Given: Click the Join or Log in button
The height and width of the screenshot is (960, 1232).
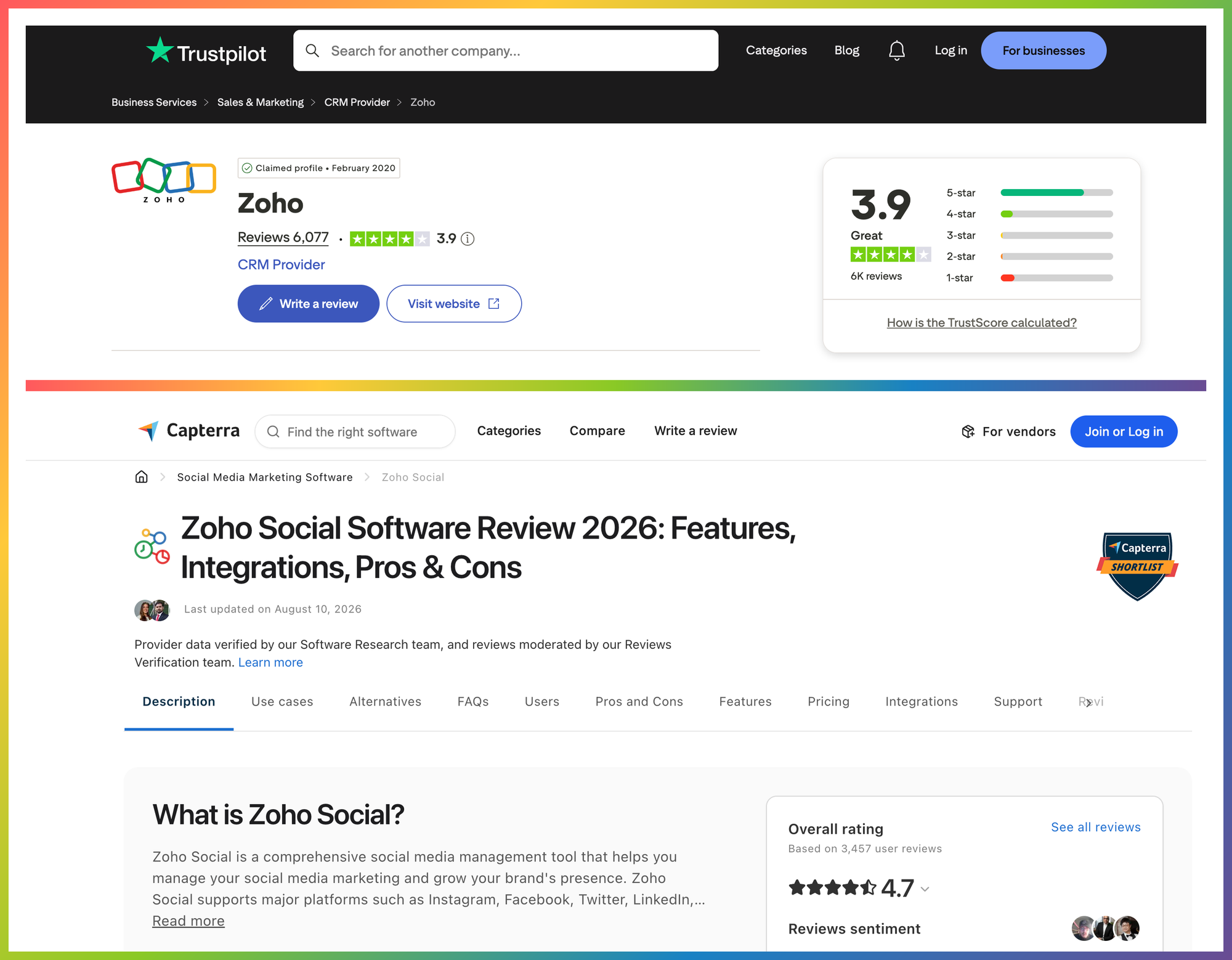Looking at the screenshot, I should click(1124, 432).
